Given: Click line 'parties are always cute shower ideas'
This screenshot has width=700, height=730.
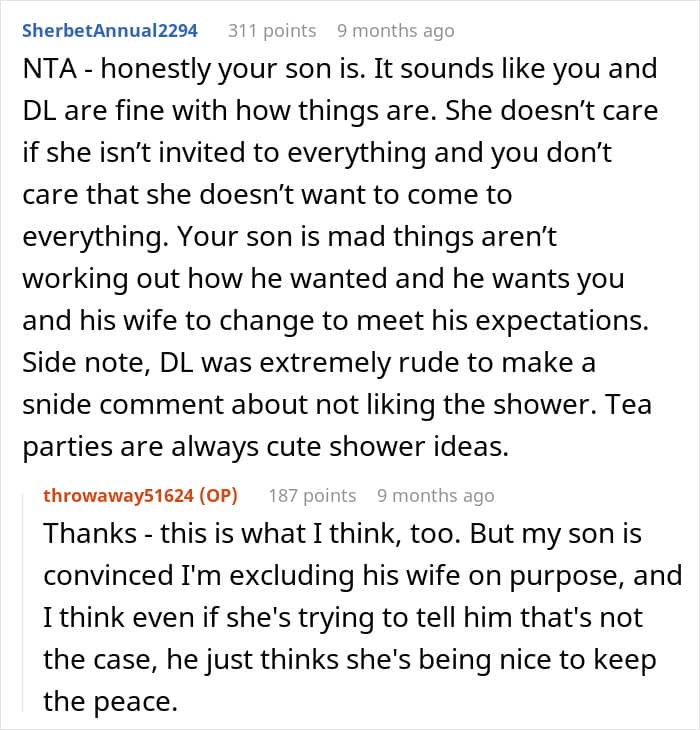Looking at the screenshot, I should tap(266, 447).
